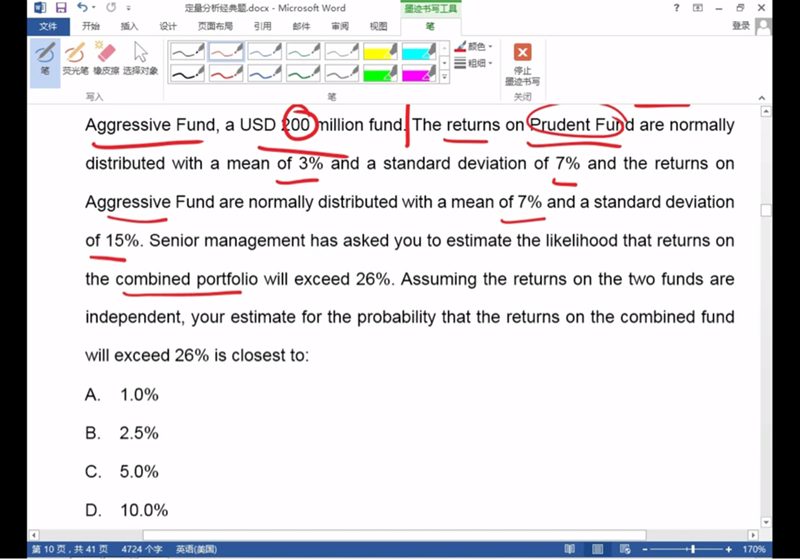Pick the thick blue pen style

(x=264, y=73)
